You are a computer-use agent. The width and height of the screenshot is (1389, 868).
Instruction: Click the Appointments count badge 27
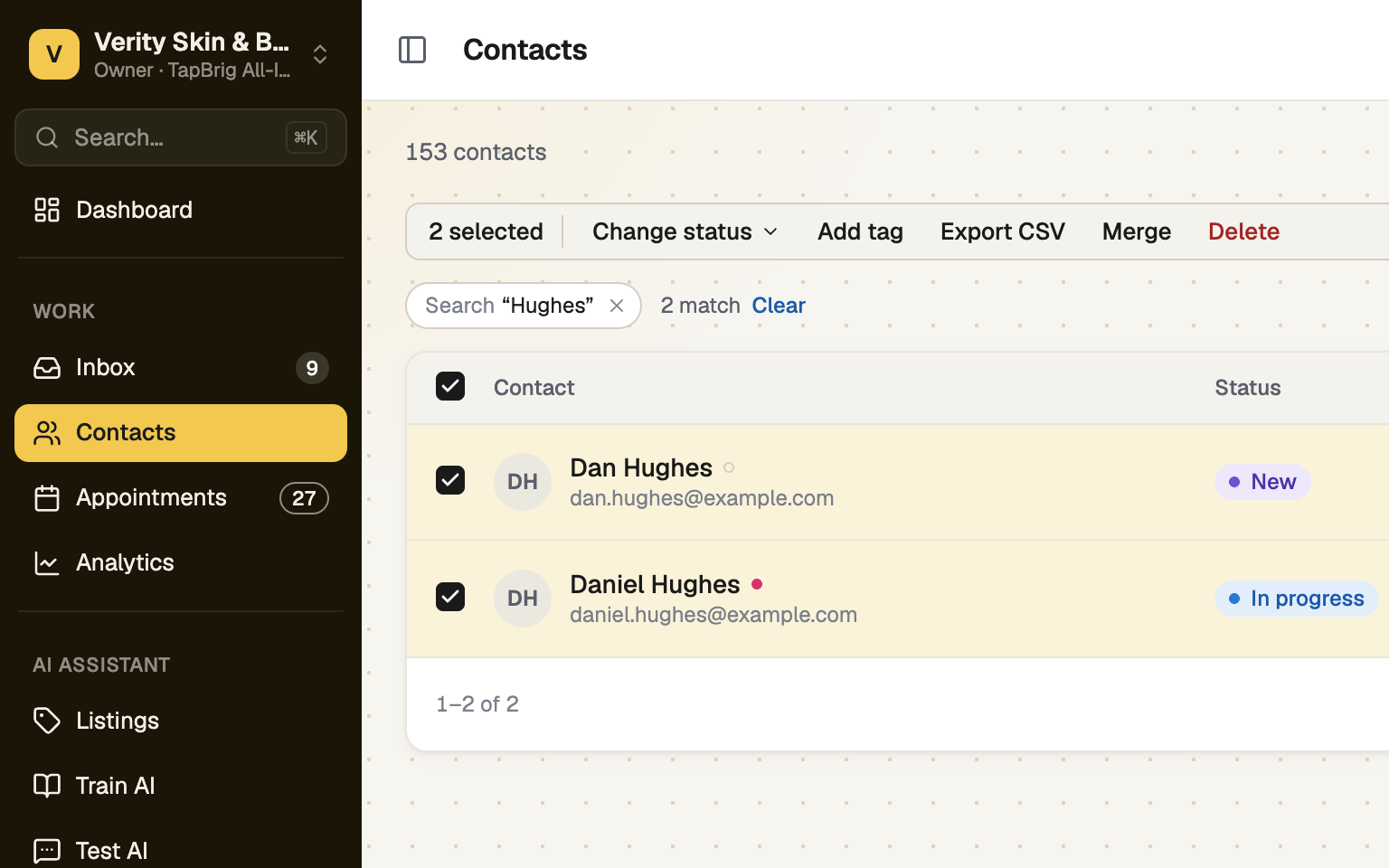tap(304, 498)
